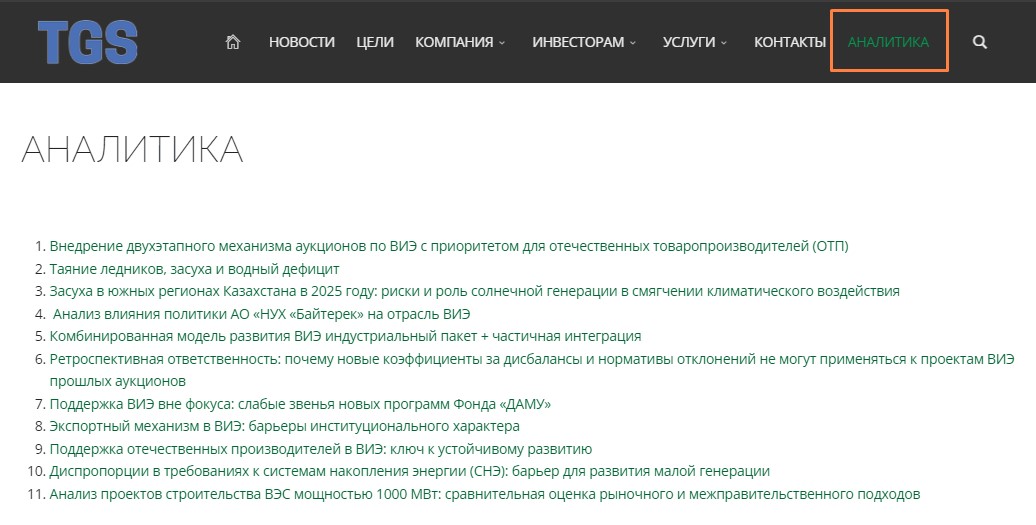Open the search magnifier icon
This screenshot has height=525, width=1036.
[980, 42]
